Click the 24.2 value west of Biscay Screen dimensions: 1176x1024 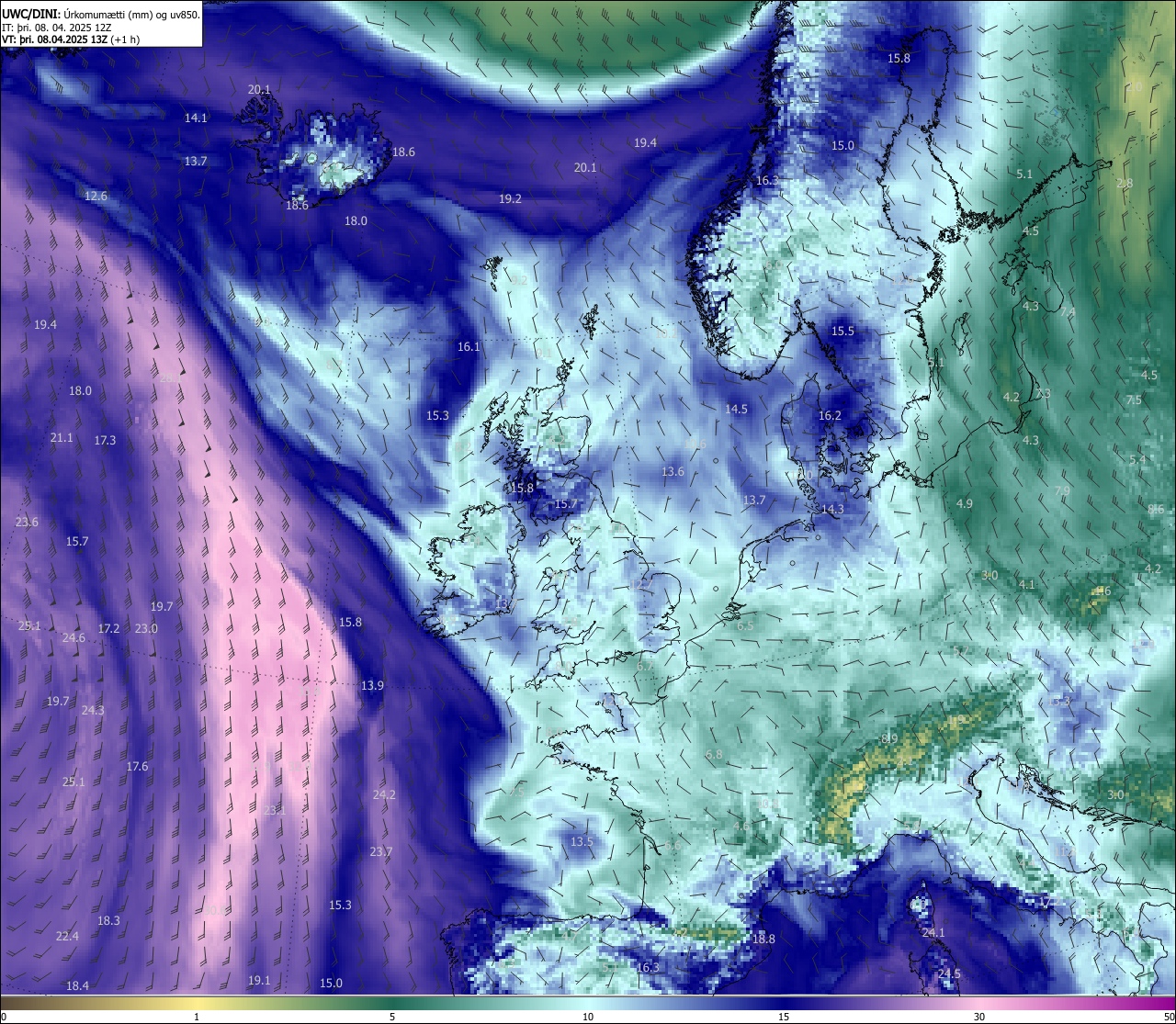coord(384,794)
